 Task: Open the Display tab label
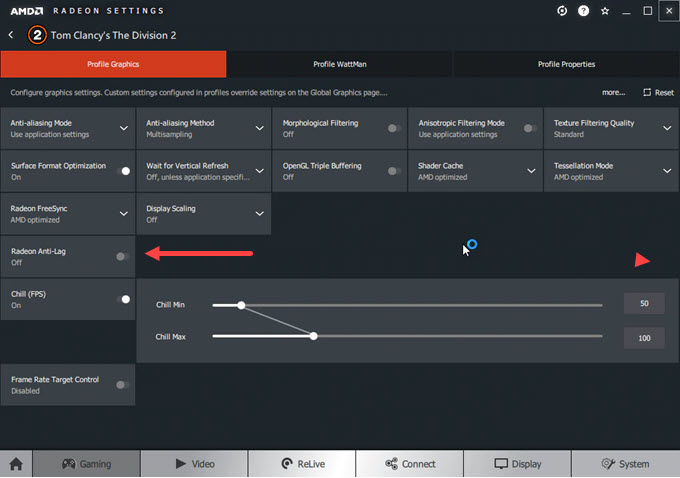coord(526,464)
